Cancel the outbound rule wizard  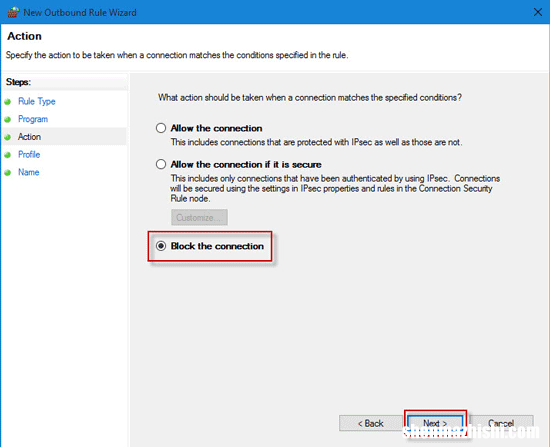501,423
